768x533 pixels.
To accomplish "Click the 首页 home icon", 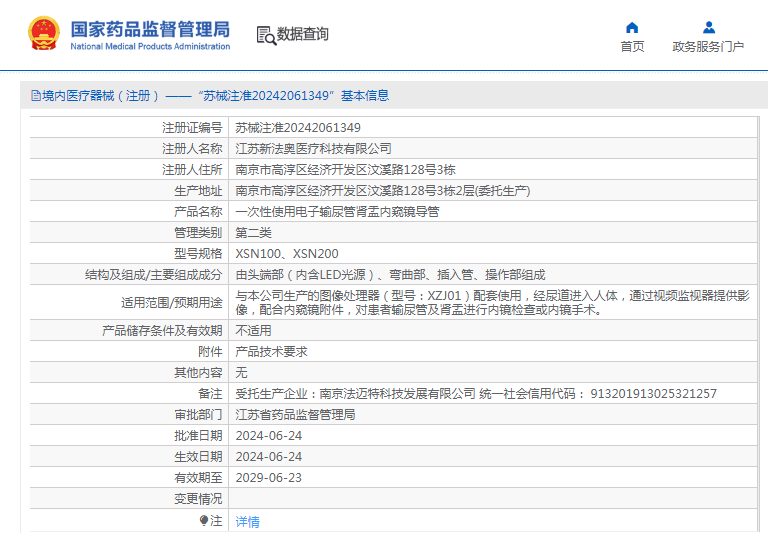I will point(632,27).
